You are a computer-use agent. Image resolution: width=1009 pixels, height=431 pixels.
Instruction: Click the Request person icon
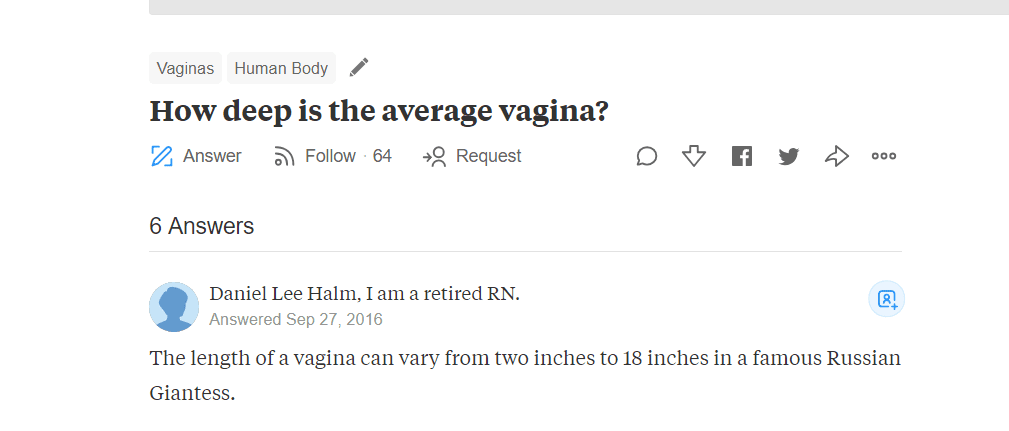(434, 156)
